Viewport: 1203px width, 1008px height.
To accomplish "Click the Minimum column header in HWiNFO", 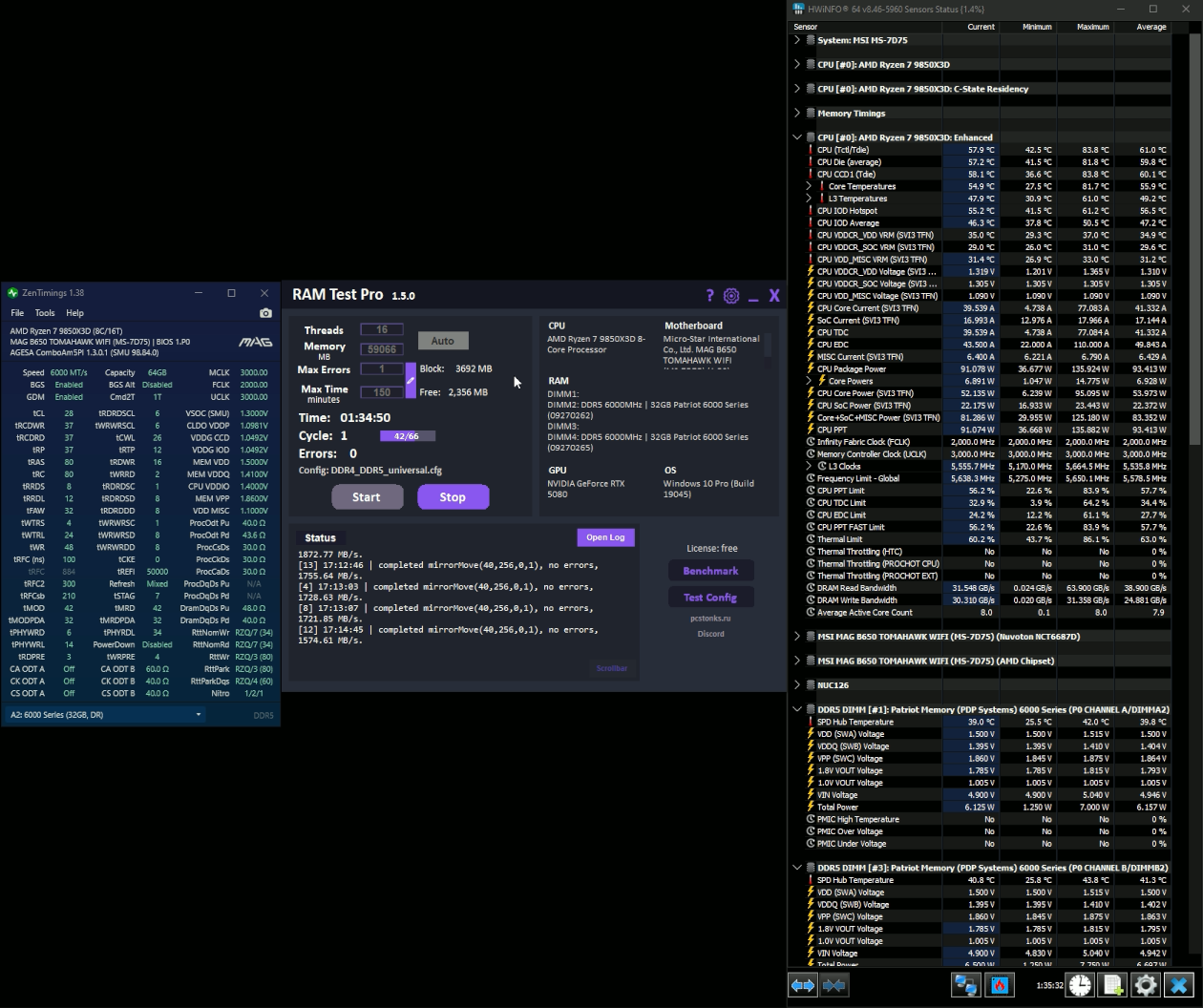I will [x=1027, y=27].
